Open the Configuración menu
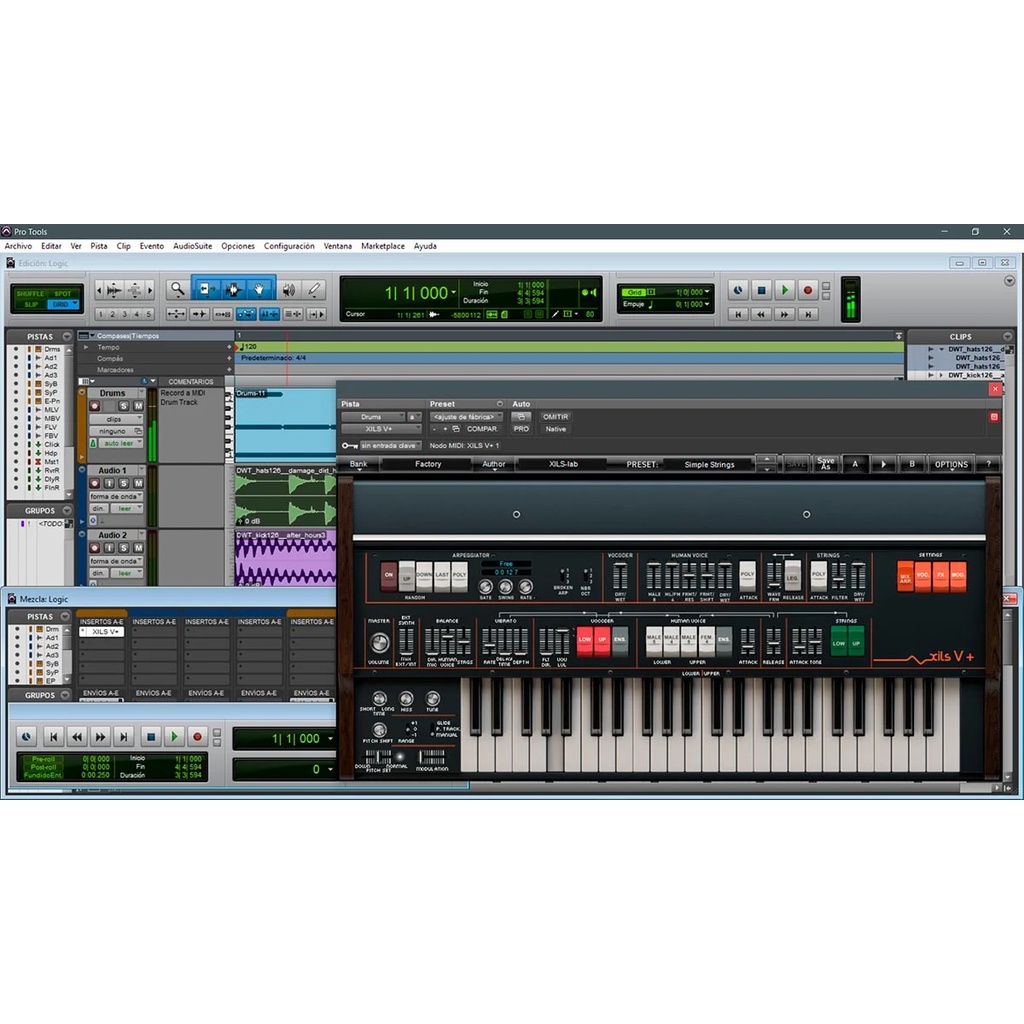This screenshot has width=1024, height=1024. pyautogui.click(x=289, y=246)
